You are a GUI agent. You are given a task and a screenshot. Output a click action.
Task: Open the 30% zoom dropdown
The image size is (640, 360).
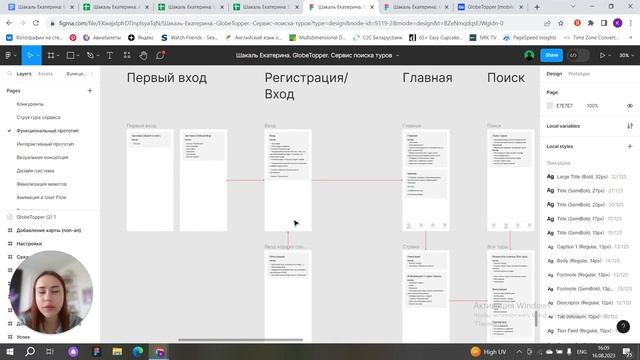pos(626,55)
